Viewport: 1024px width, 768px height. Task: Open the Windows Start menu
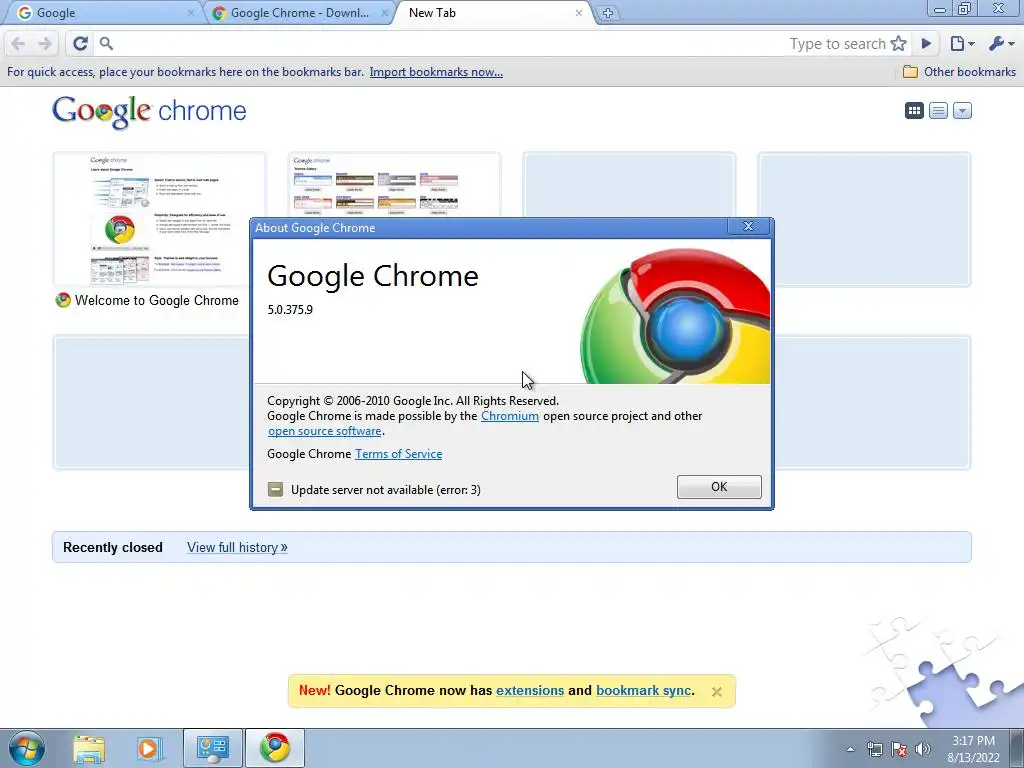click(26, 748)
